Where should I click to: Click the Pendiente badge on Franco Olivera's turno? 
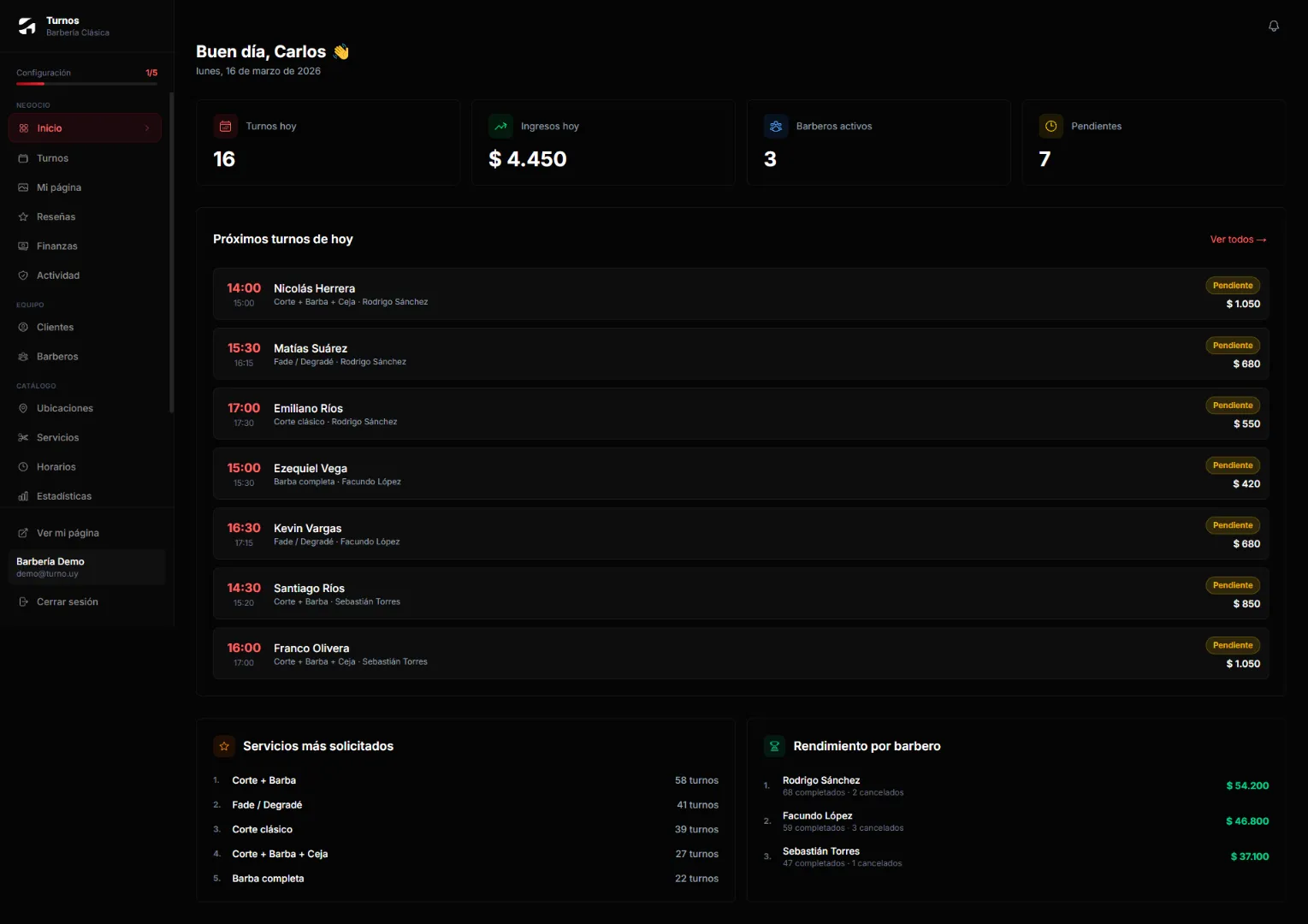[1232, 645]
